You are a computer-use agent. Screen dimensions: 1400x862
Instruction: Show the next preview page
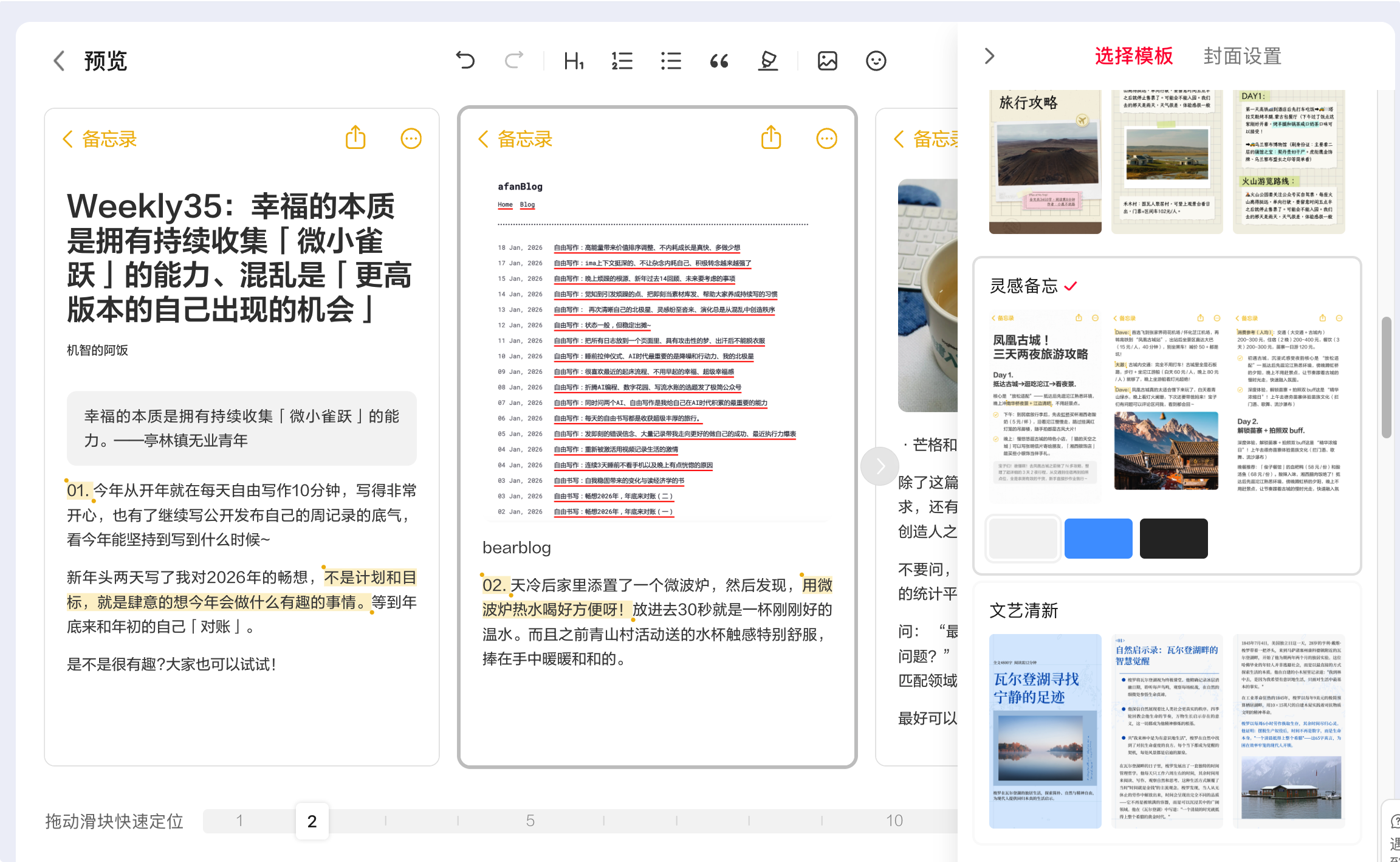[879, 466]
